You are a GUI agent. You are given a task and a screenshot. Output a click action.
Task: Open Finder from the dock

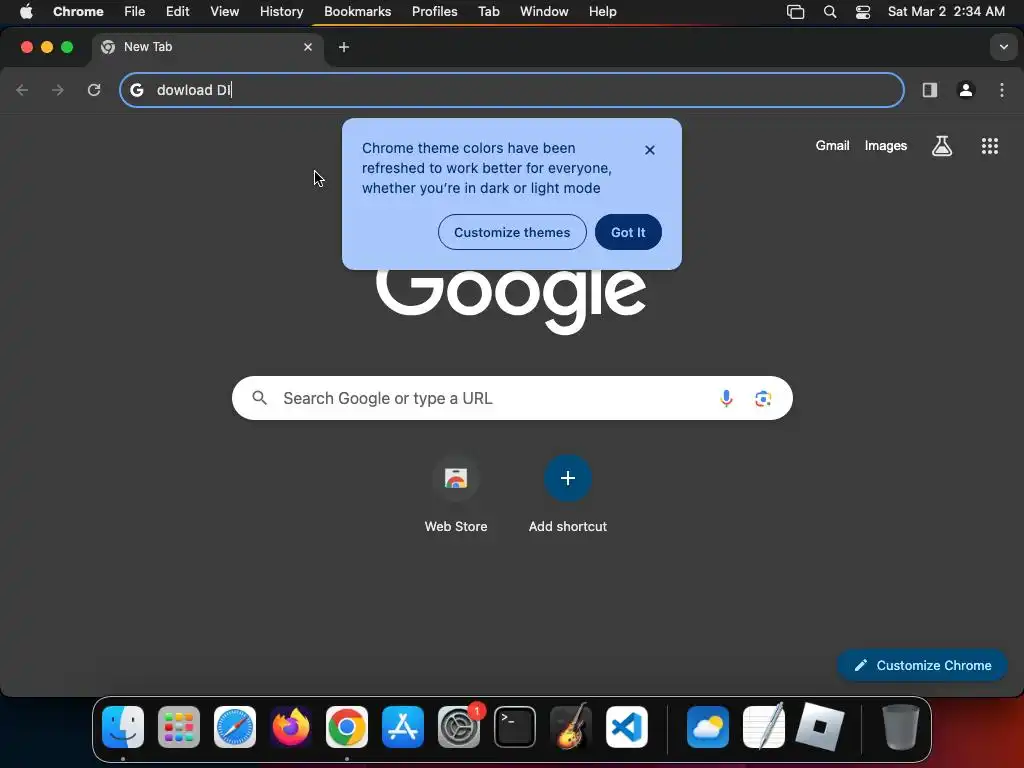pos(123,727)
